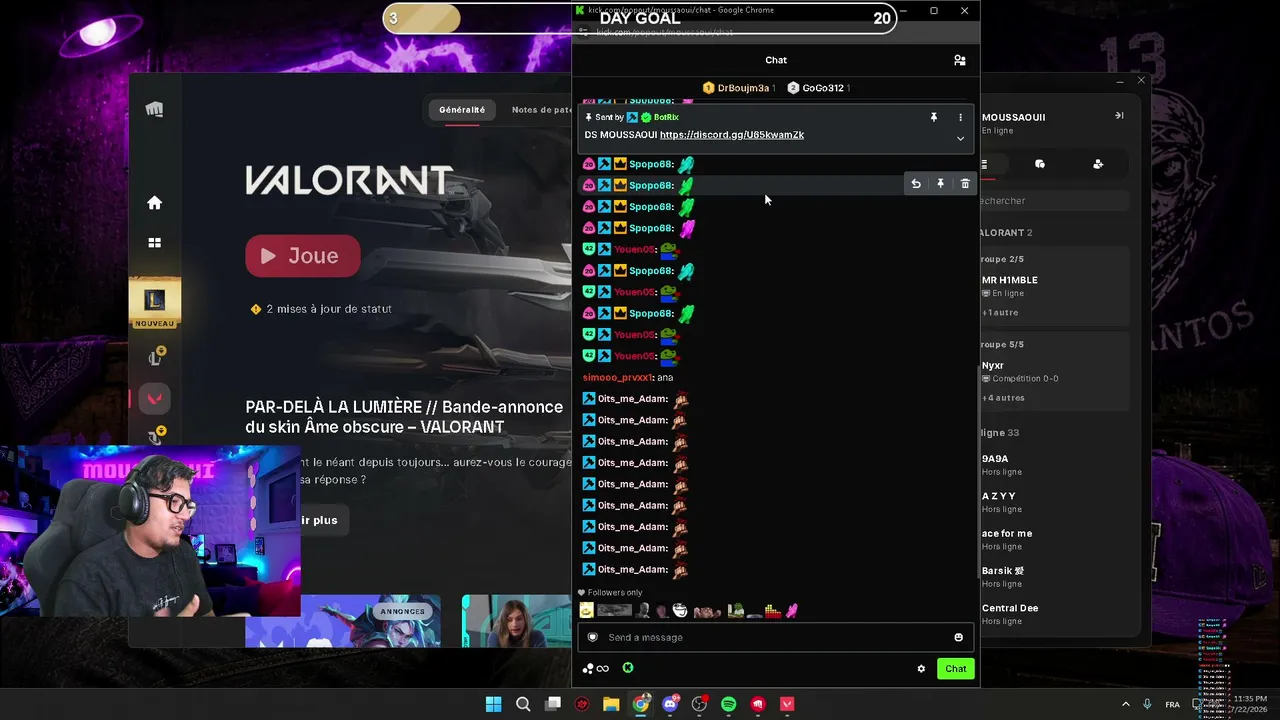Collapse the Riot social panel arrow

tap(1119, 116)
